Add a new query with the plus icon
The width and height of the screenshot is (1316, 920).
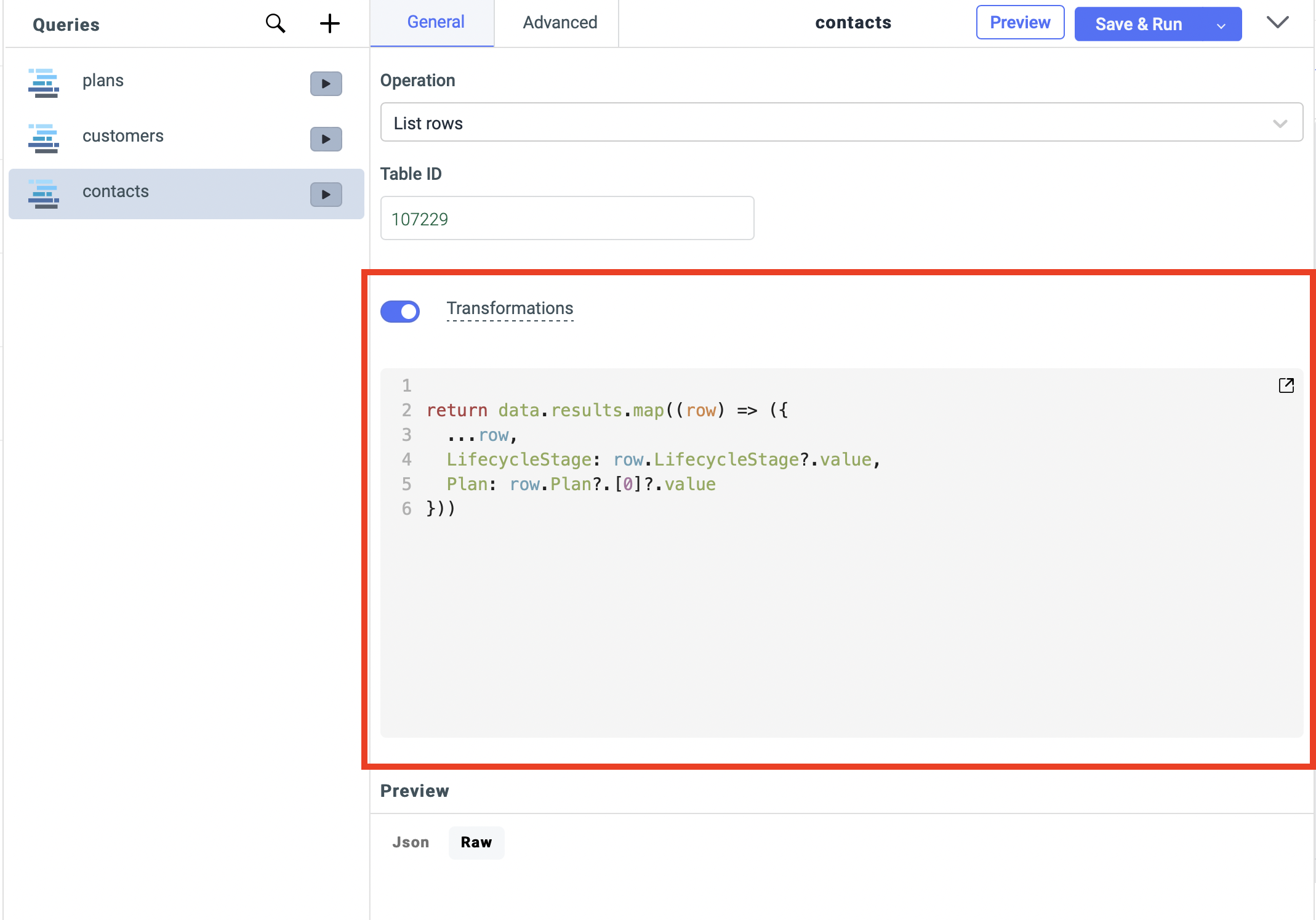pos(330,23)
